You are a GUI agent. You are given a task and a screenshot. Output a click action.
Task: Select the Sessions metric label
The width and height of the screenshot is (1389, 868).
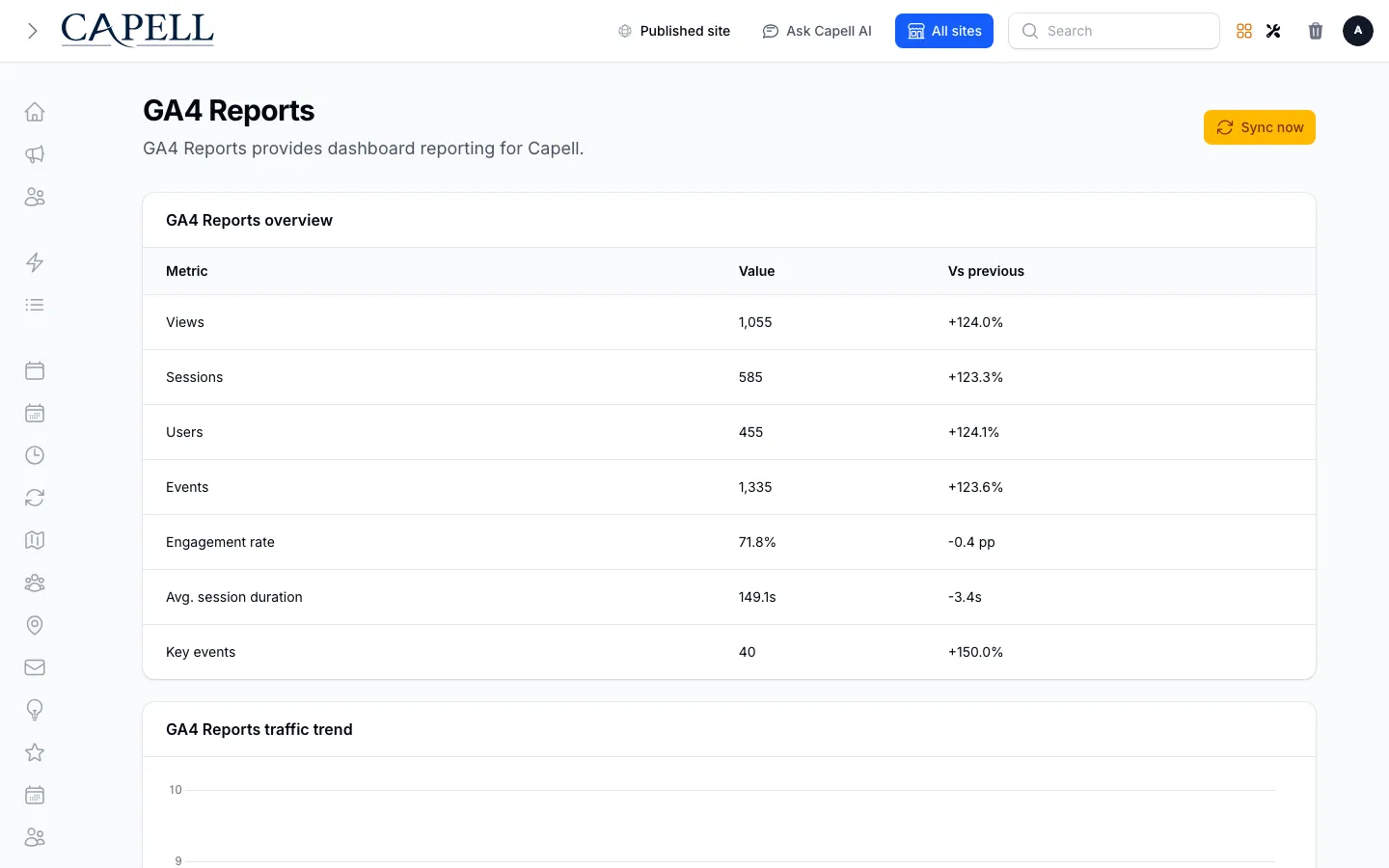point(195,377)
